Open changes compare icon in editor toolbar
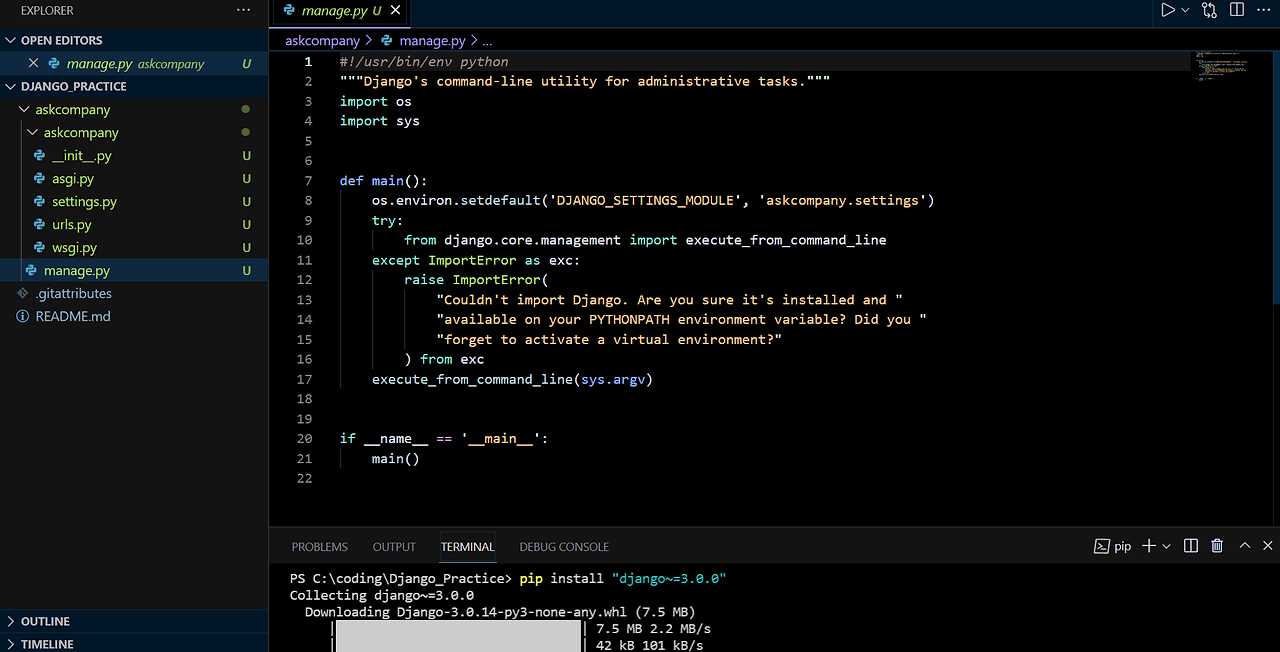Viewport: 1280px width, 652px height. coord(1210,10)
